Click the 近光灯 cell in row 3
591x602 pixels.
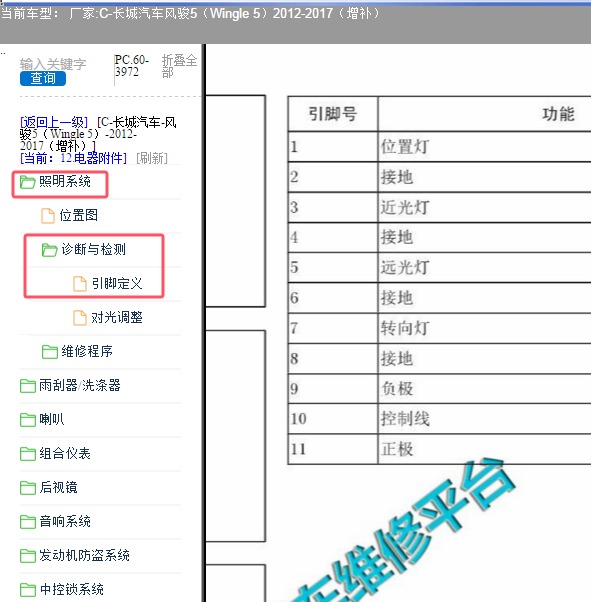[485, 207]
